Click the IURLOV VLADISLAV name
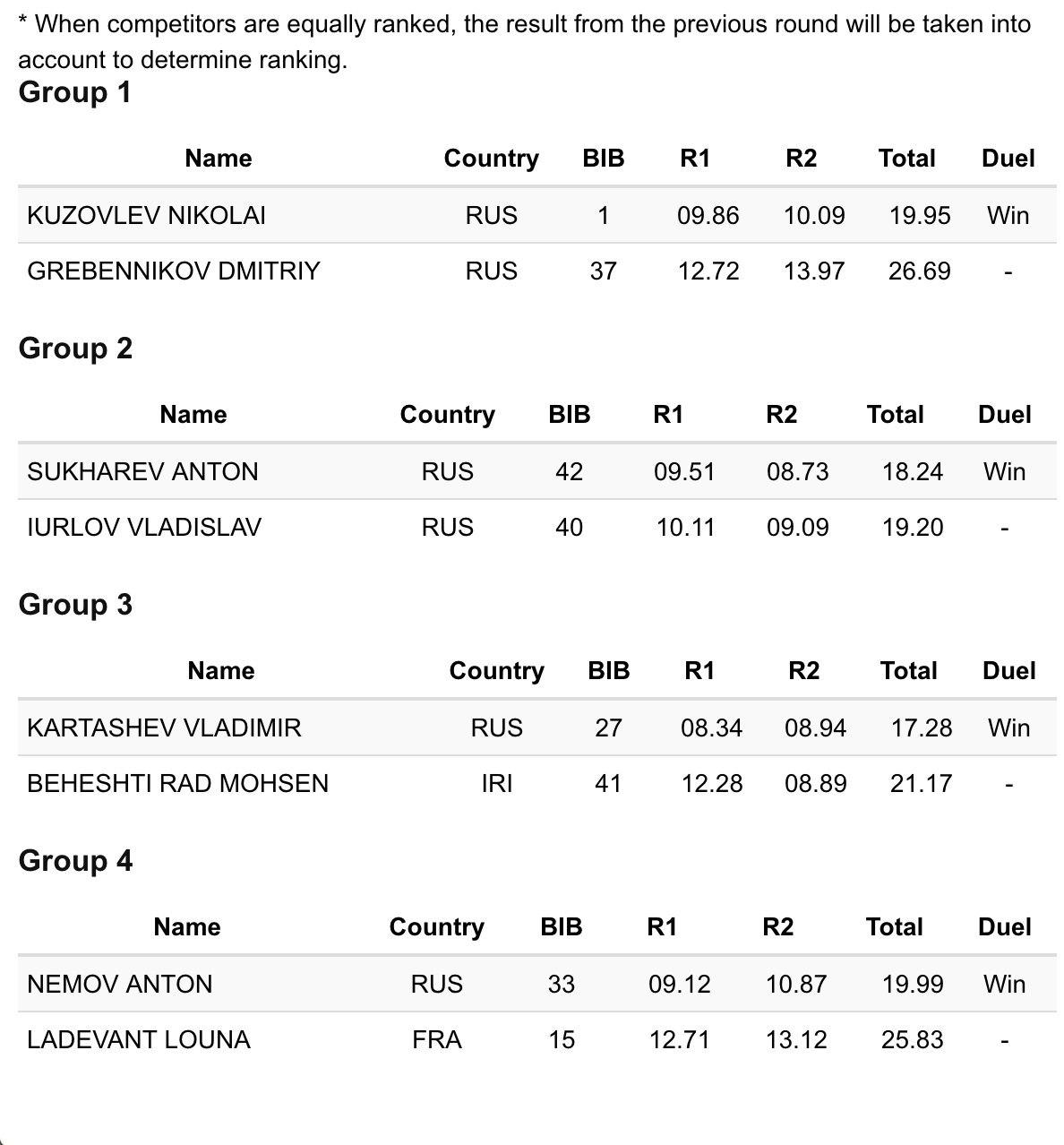The image size is (1064, 1145). pos(144,527)
